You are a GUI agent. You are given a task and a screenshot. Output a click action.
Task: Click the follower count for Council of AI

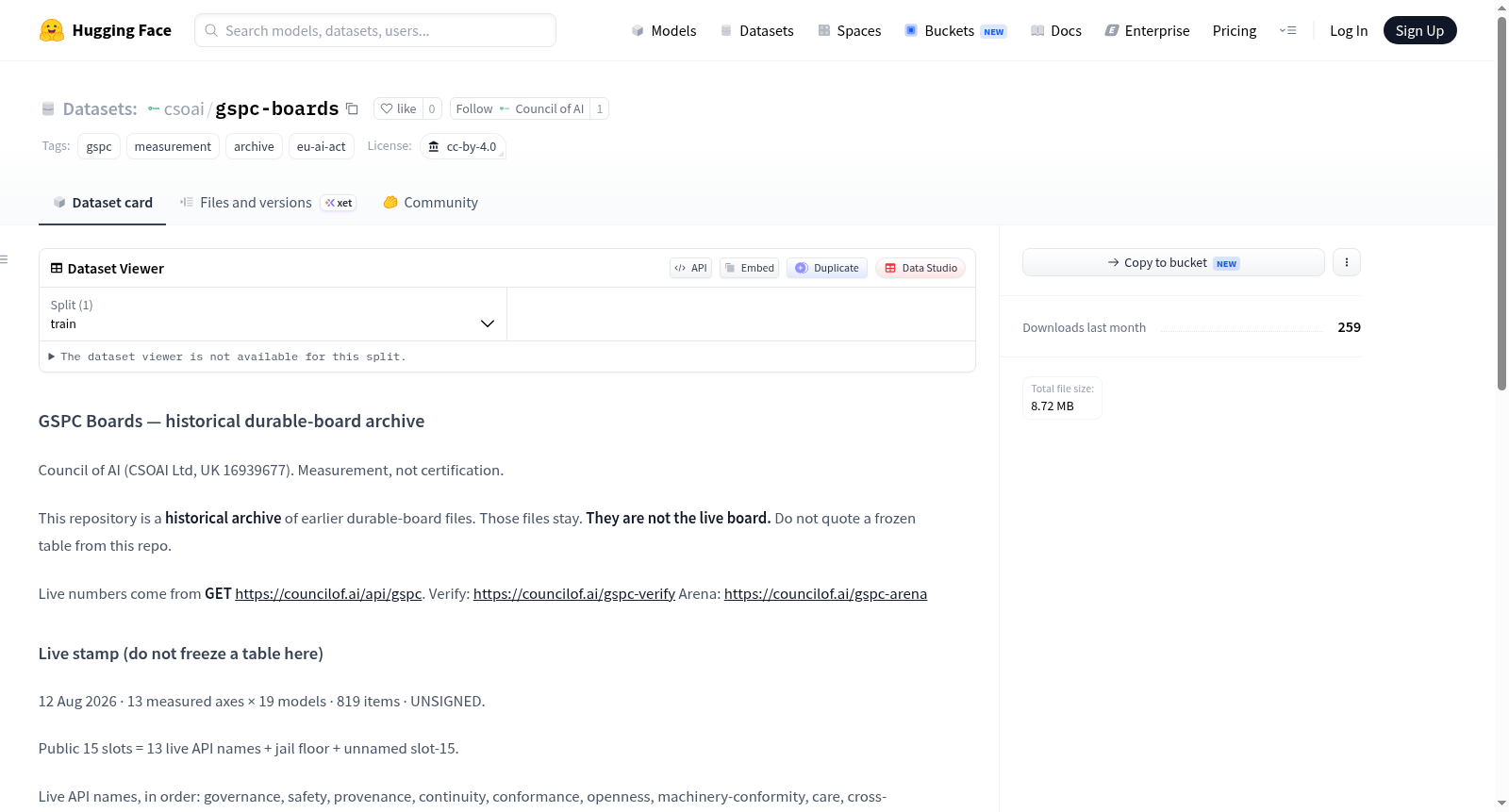point(600,108)
